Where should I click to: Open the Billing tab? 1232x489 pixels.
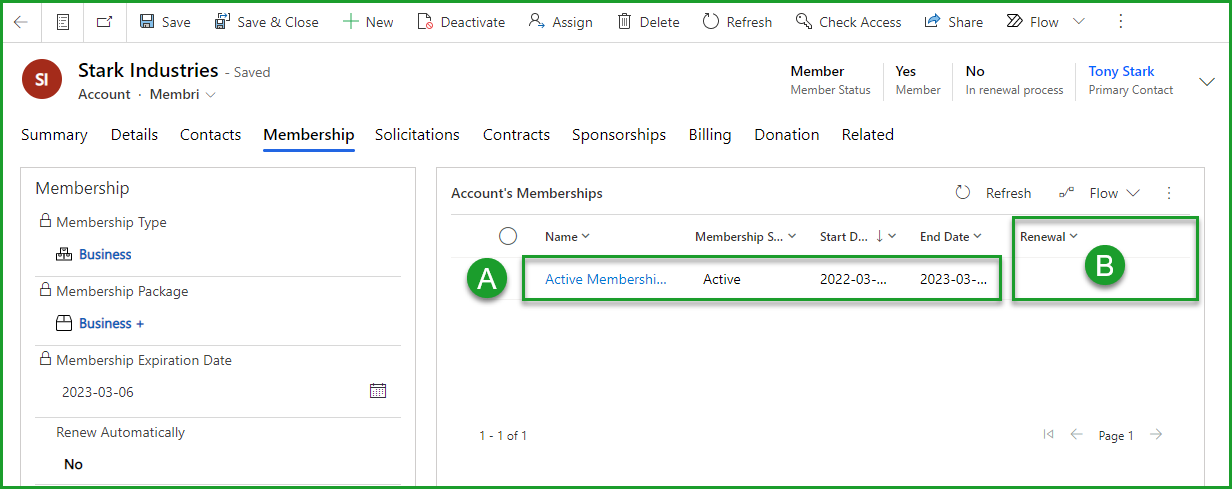tap(709, 135)
